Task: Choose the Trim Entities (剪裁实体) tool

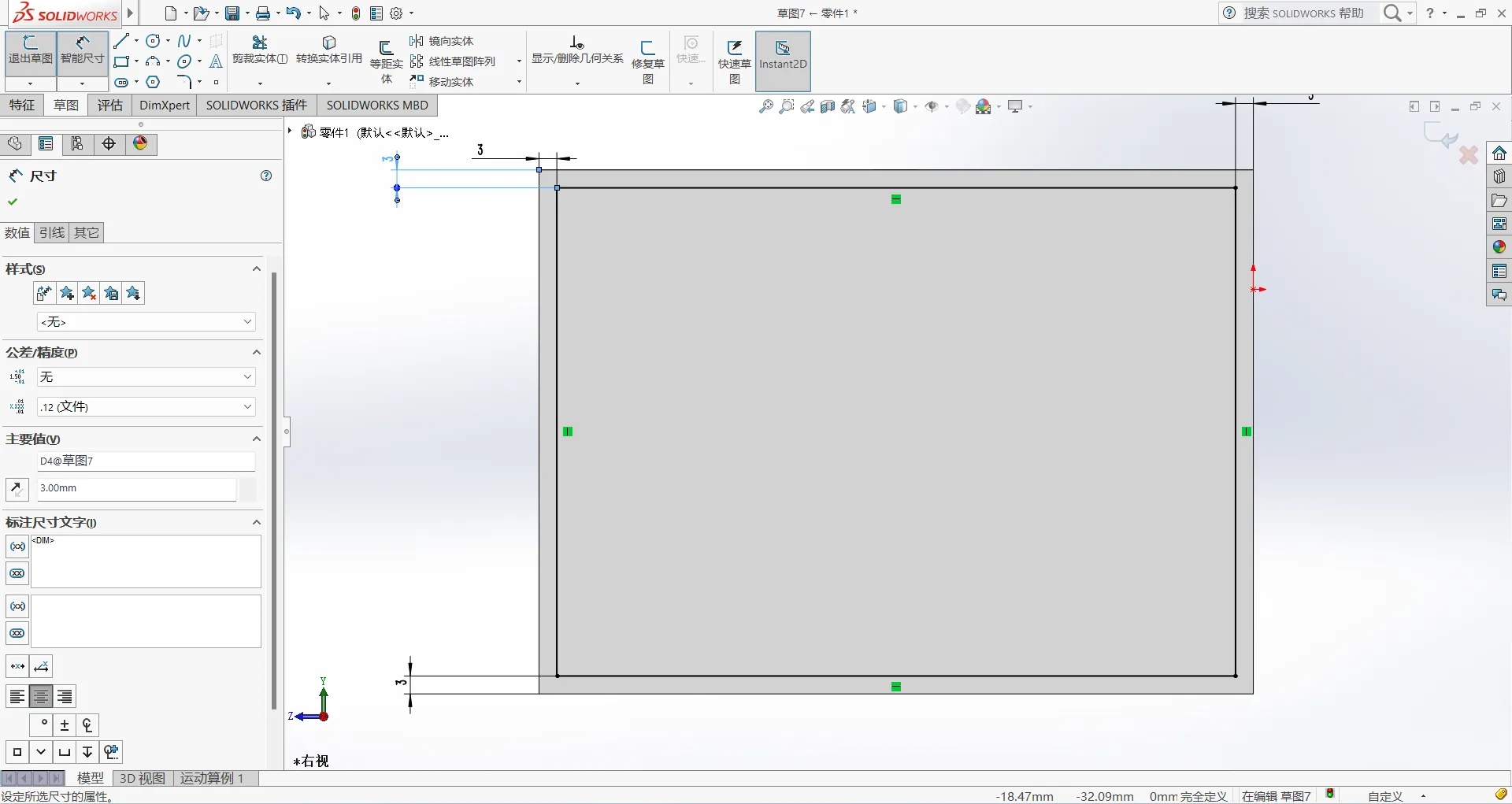Action: 260,50
